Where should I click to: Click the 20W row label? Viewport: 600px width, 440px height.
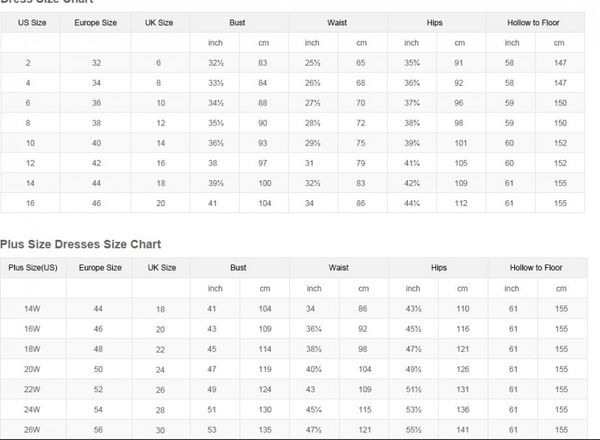[33, 367]
